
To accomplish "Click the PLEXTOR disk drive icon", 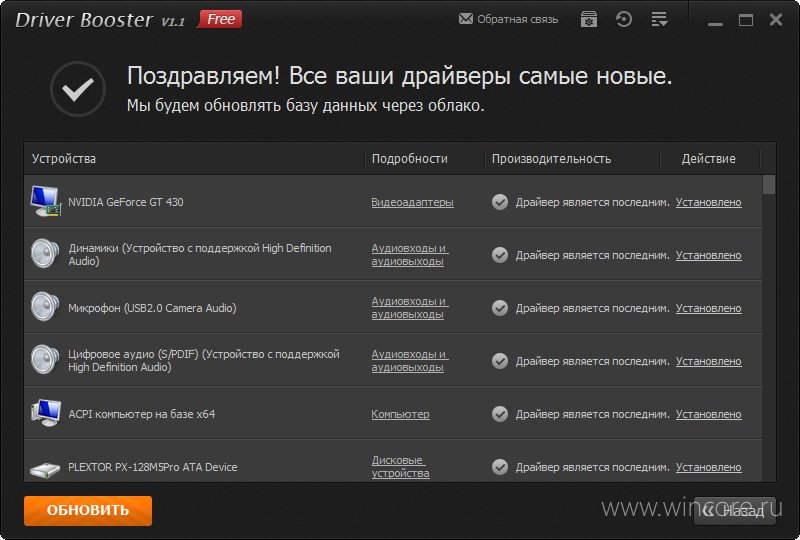I will click(45, 470).
